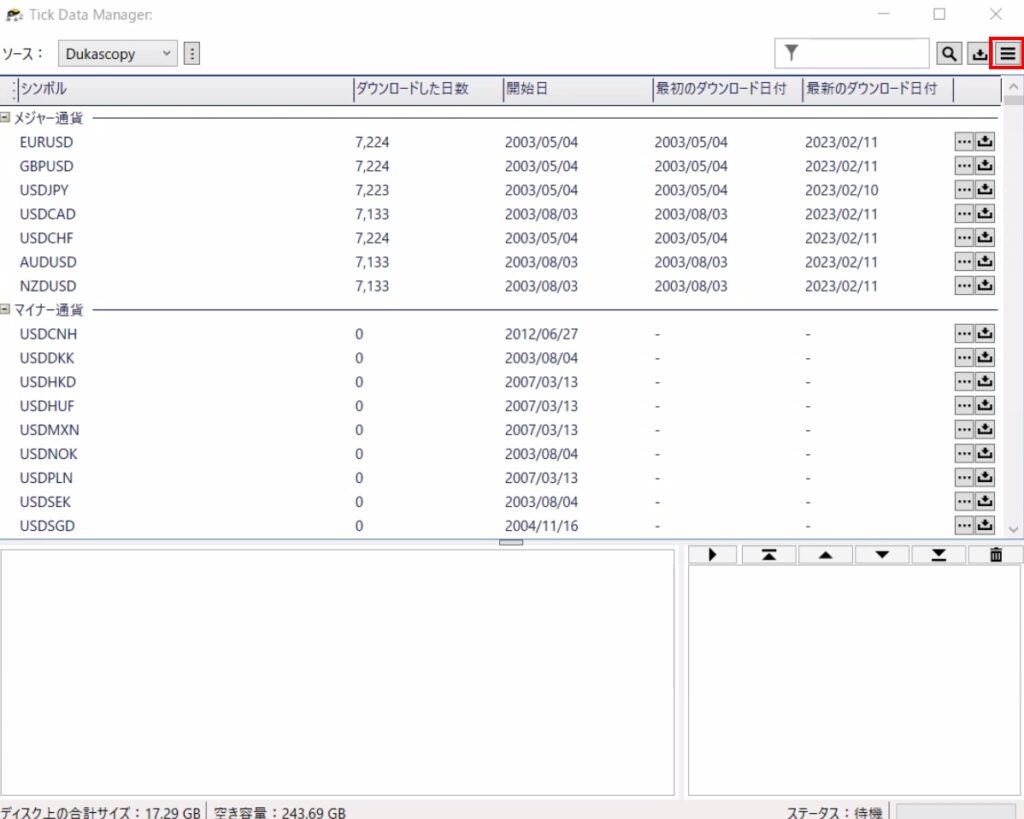Image resolution: width=1024 pixels, height=819 pixels.
Task: Sort by the シンボル column header
Action: point(185,89)
